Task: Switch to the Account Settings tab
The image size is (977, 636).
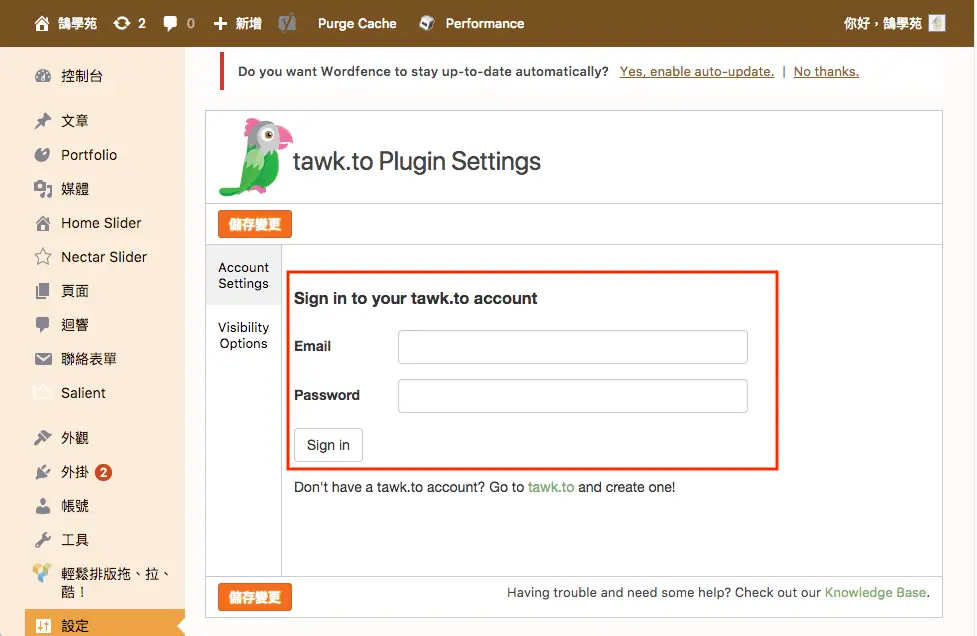Action: (x=244, y=275)
